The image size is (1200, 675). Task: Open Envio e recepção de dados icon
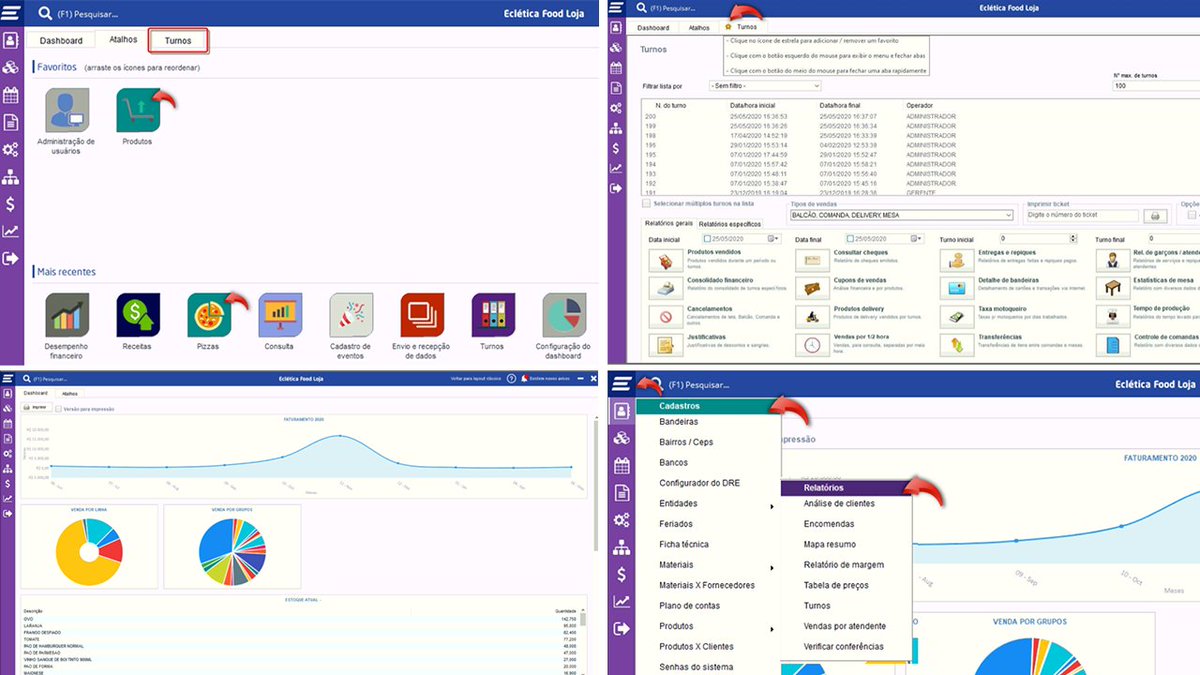tap(422, 315)
